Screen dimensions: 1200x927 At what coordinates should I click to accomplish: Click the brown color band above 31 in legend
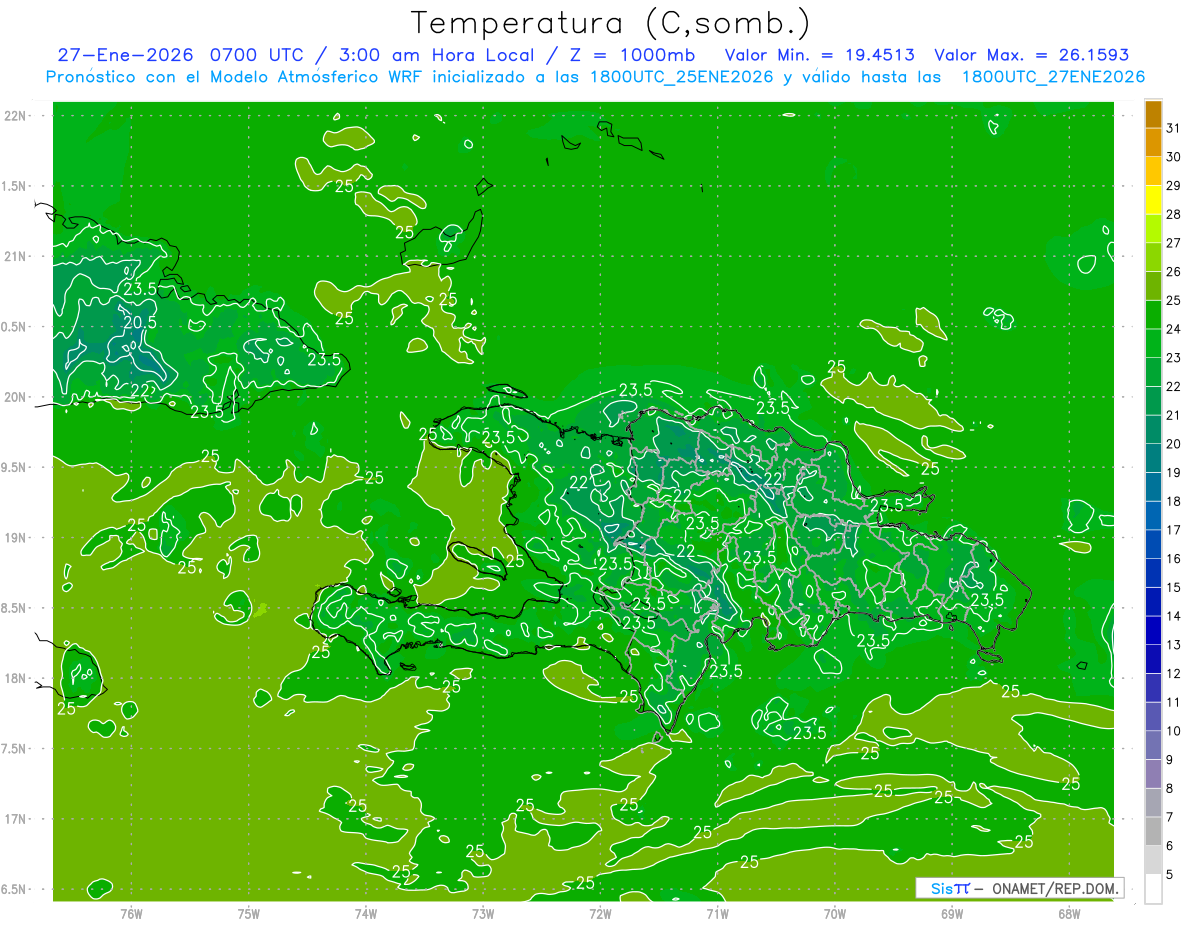[1153, 113]
